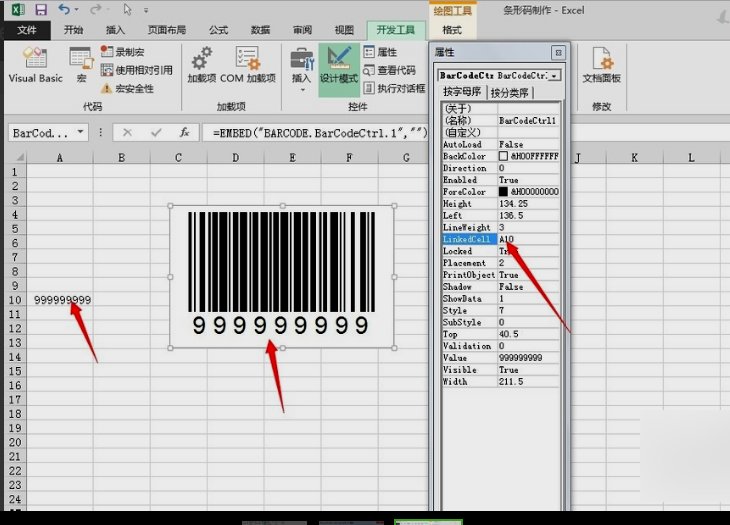Switch to Formulas (公式) tab
This screenshot has height=525, width=730.
(x=218, y=30)
